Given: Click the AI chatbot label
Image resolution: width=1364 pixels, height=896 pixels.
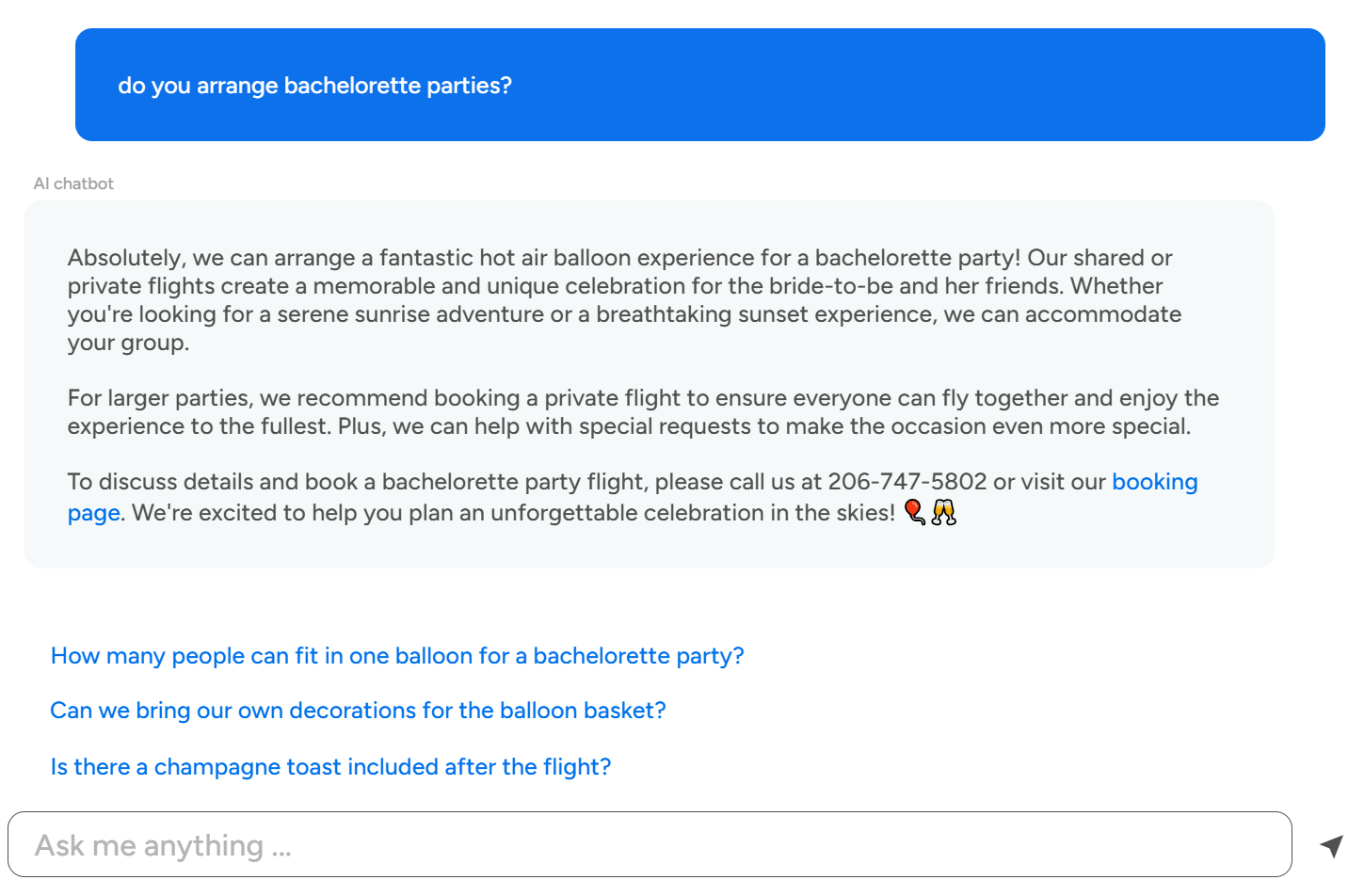Looking at the screenshot, I should (x=73, y=183).
